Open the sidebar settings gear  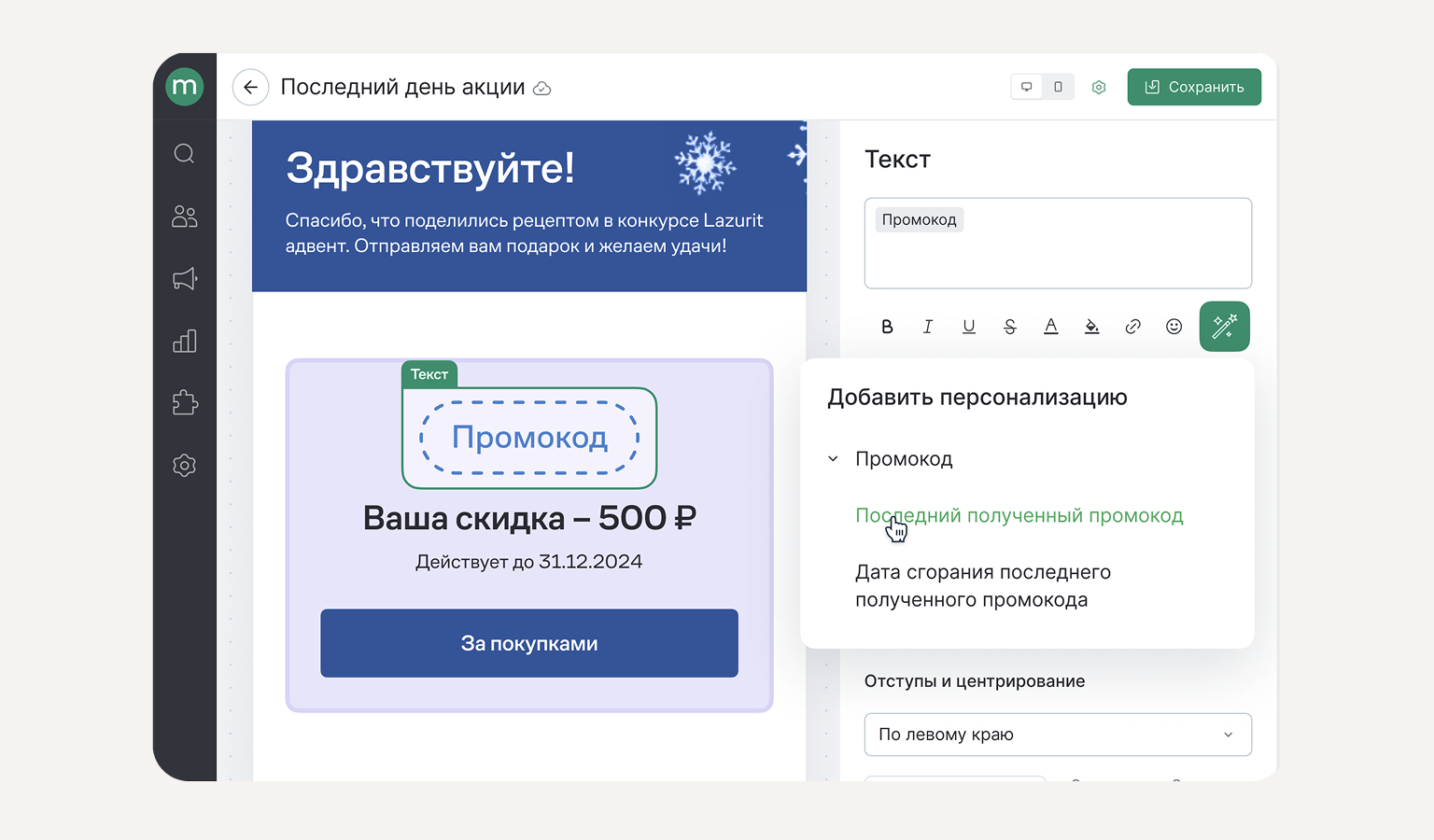pyautogui.click(x=185, y=466)
